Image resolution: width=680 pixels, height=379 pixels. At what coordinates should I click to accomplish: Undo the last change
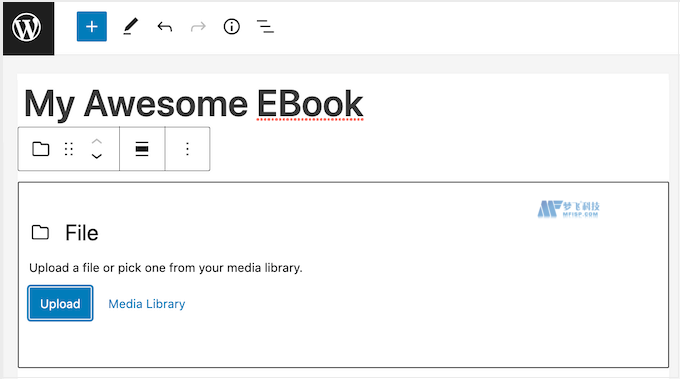pos(164,27)
